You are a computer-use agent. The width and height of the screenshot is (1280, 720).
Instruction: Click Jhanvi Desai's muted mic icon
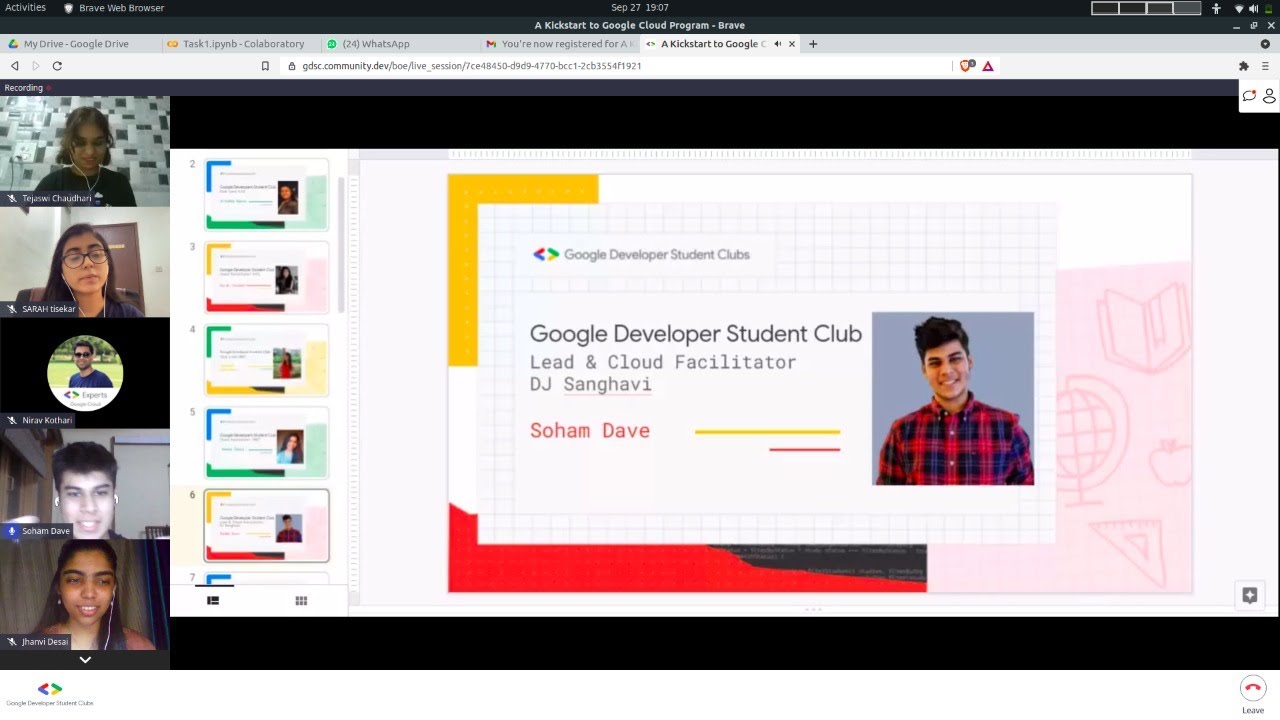(12, 642)
